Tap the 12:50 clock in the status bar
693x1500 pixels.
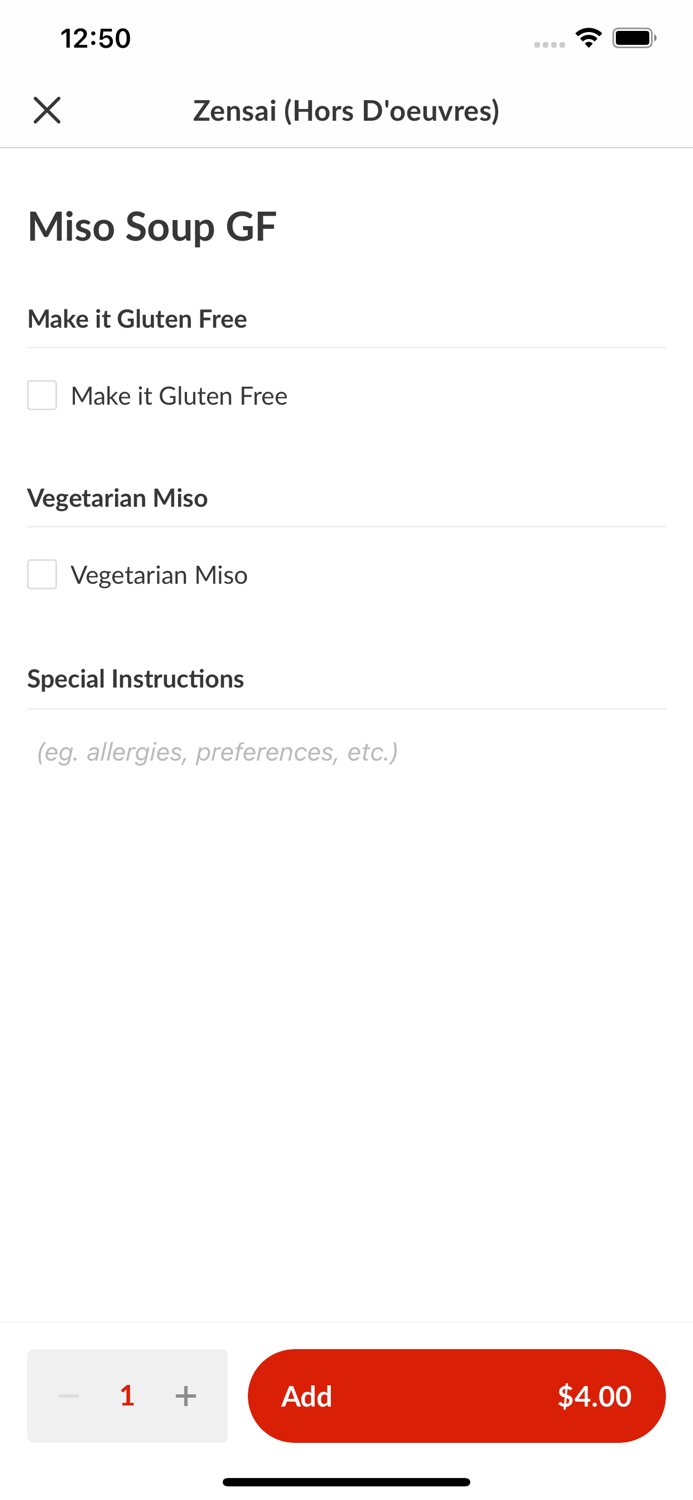click(96, 39)
